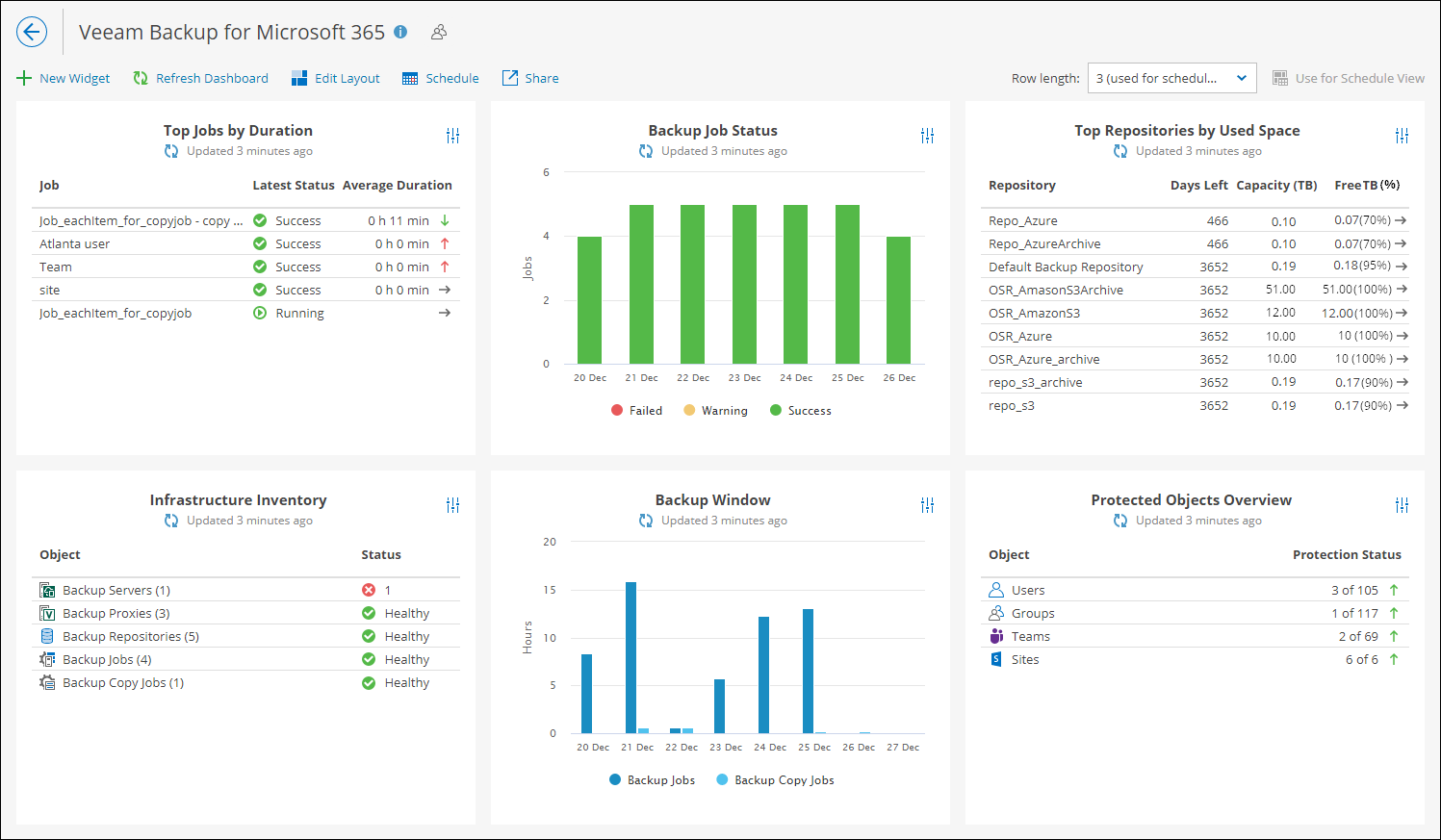Screen dimensions: 1441x840
Task: Click the Groups object icon
Action: coord(996,613)
